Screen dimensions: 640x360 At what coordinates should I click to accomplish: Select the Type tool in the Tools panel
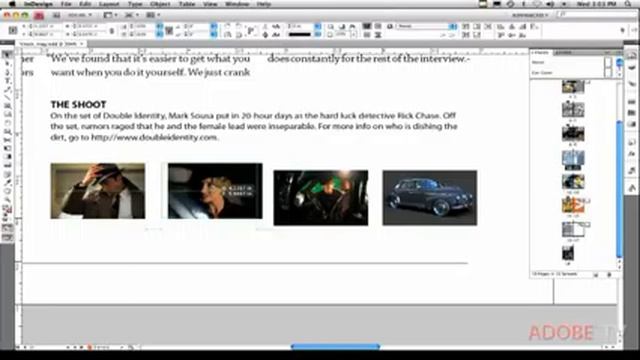[7, 81]
